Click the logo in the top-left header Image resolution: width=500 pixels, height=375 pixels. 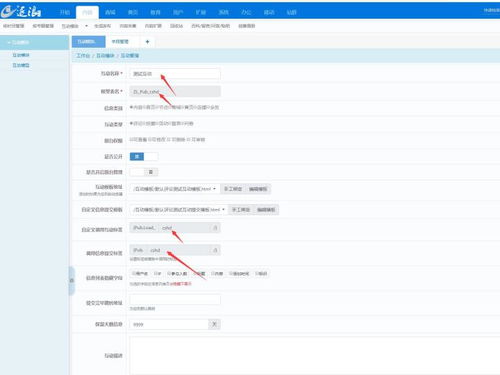21,12
